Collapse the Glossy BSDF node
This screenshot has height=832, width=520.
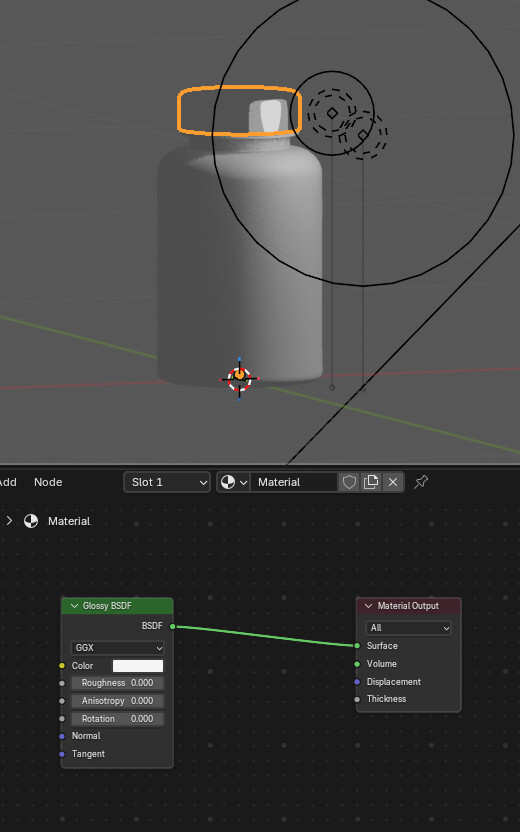[x=74, y=605]
